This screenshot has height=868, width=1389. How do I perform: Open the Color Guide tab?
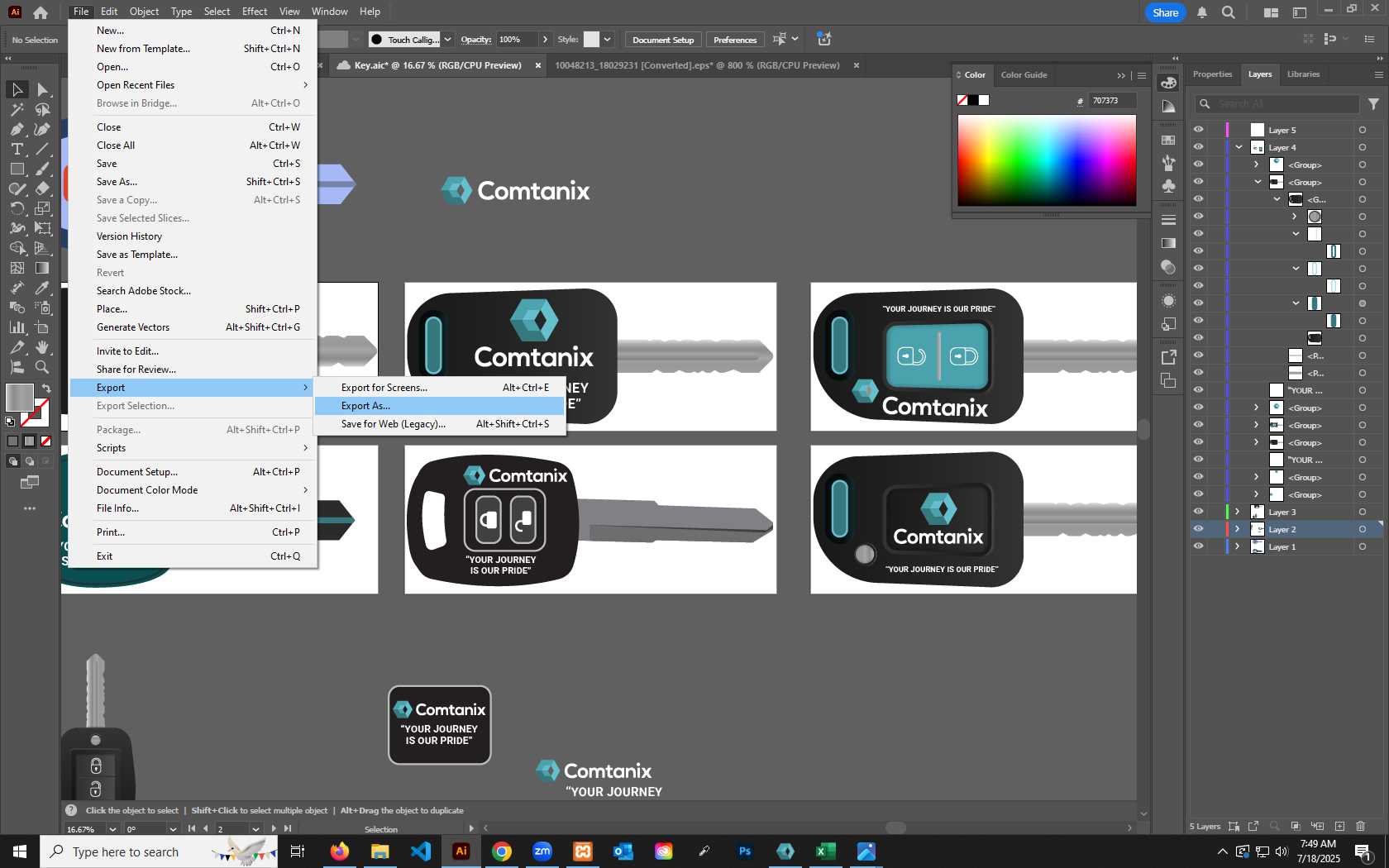tap(1024, 75)
